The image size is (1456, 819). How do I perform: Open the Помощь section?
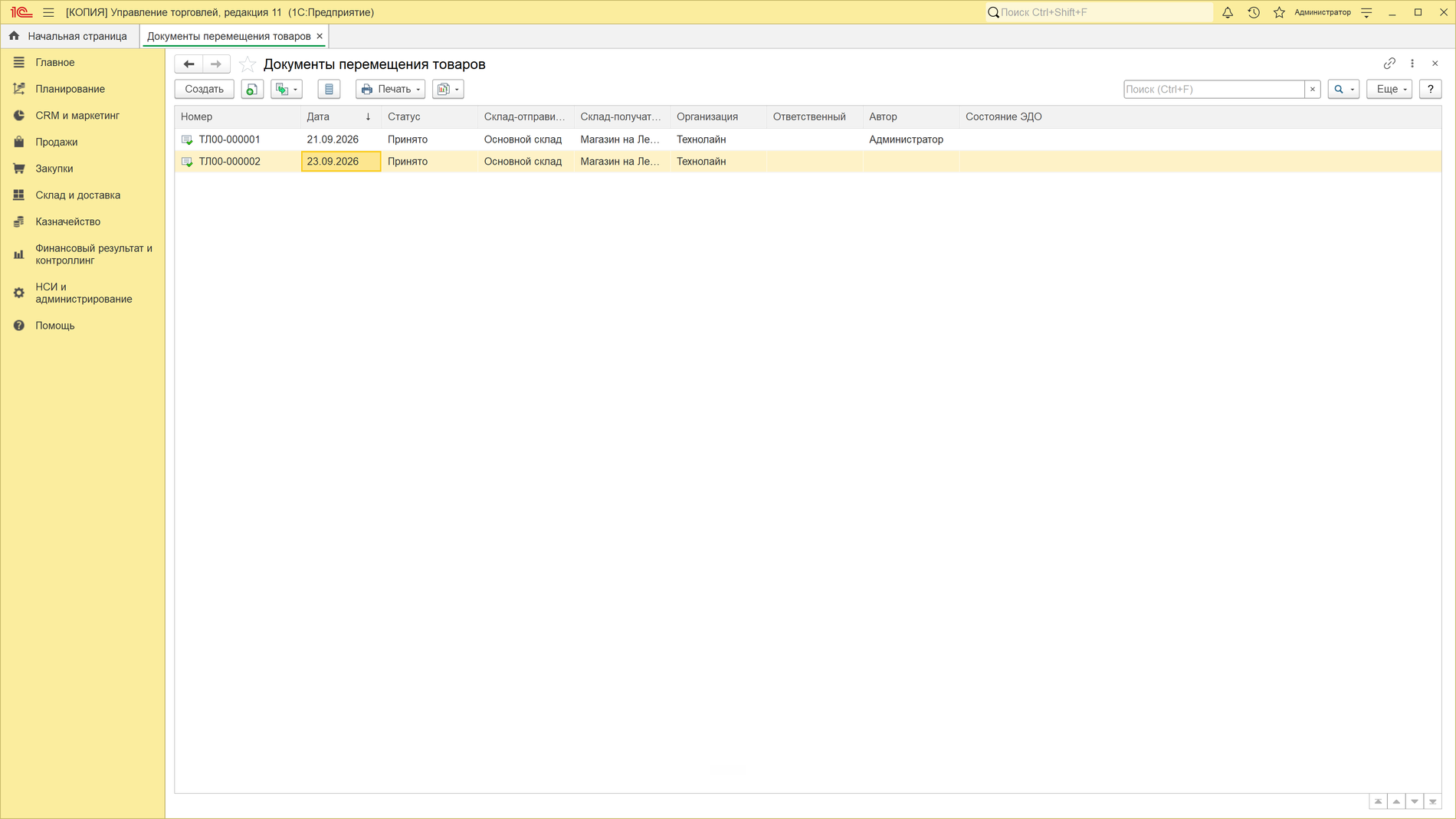click(55, 326)
